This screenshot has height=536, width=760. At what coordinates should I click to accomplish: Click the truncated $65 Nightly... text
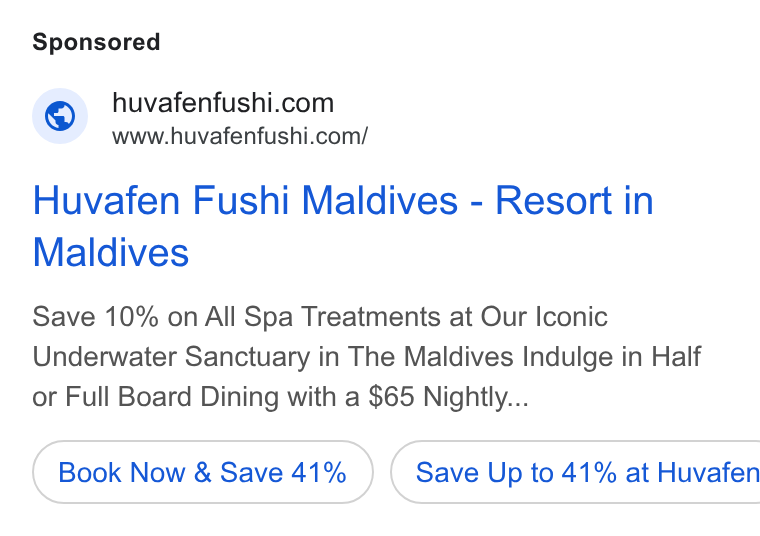click(448, 396)
